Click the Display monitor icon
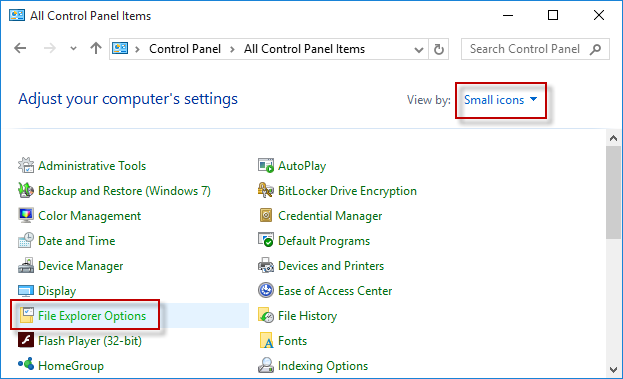This screenshot has height=379, width=623. click(x=26, y=290)
